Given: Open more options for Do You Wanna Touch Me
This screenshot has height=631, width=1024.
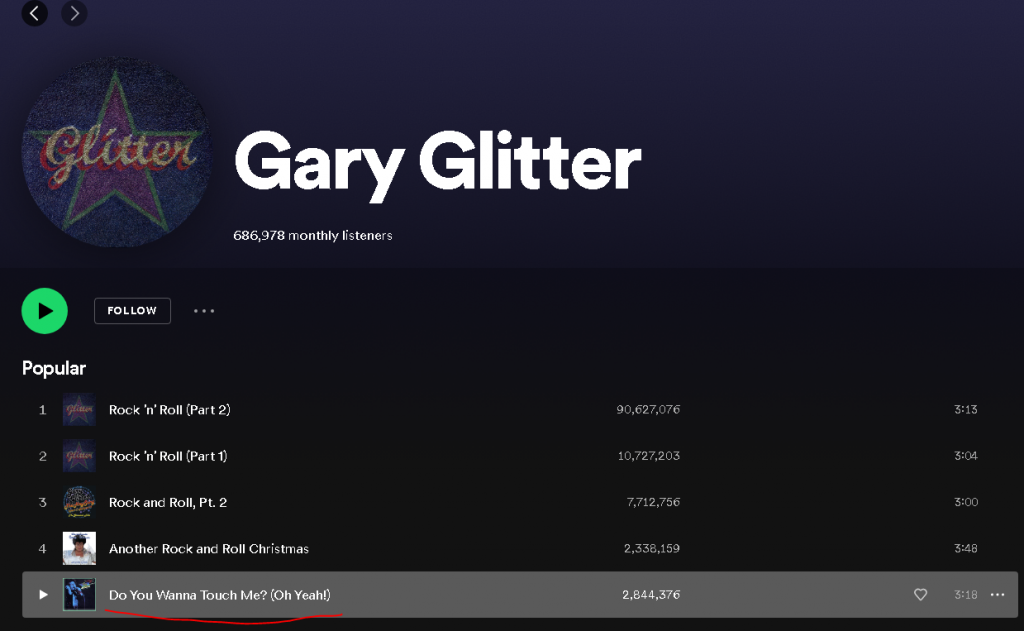Looking at the screenshot, I should [996, 595].
